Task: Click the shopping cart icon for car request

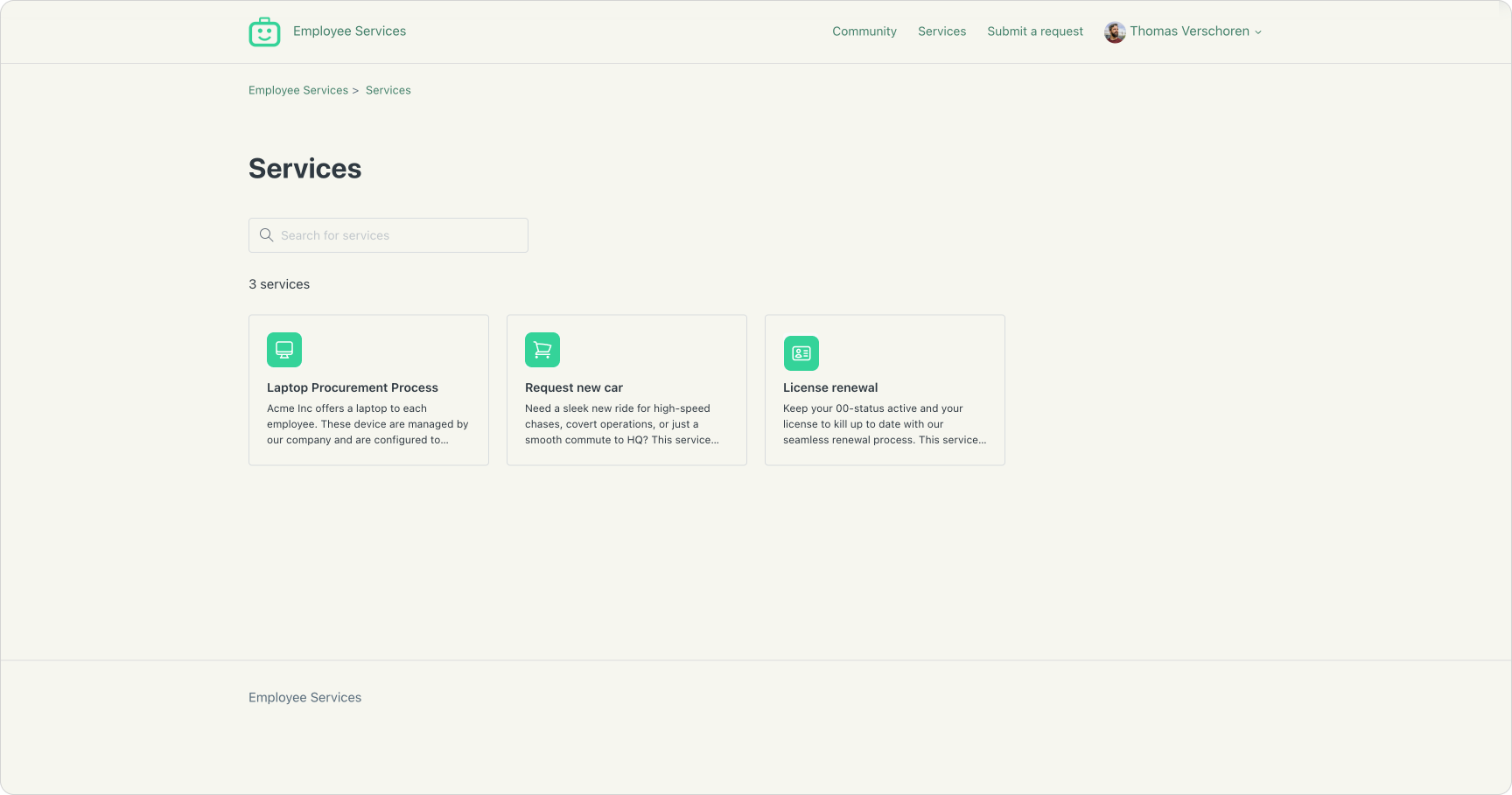Action: [542, 350]
